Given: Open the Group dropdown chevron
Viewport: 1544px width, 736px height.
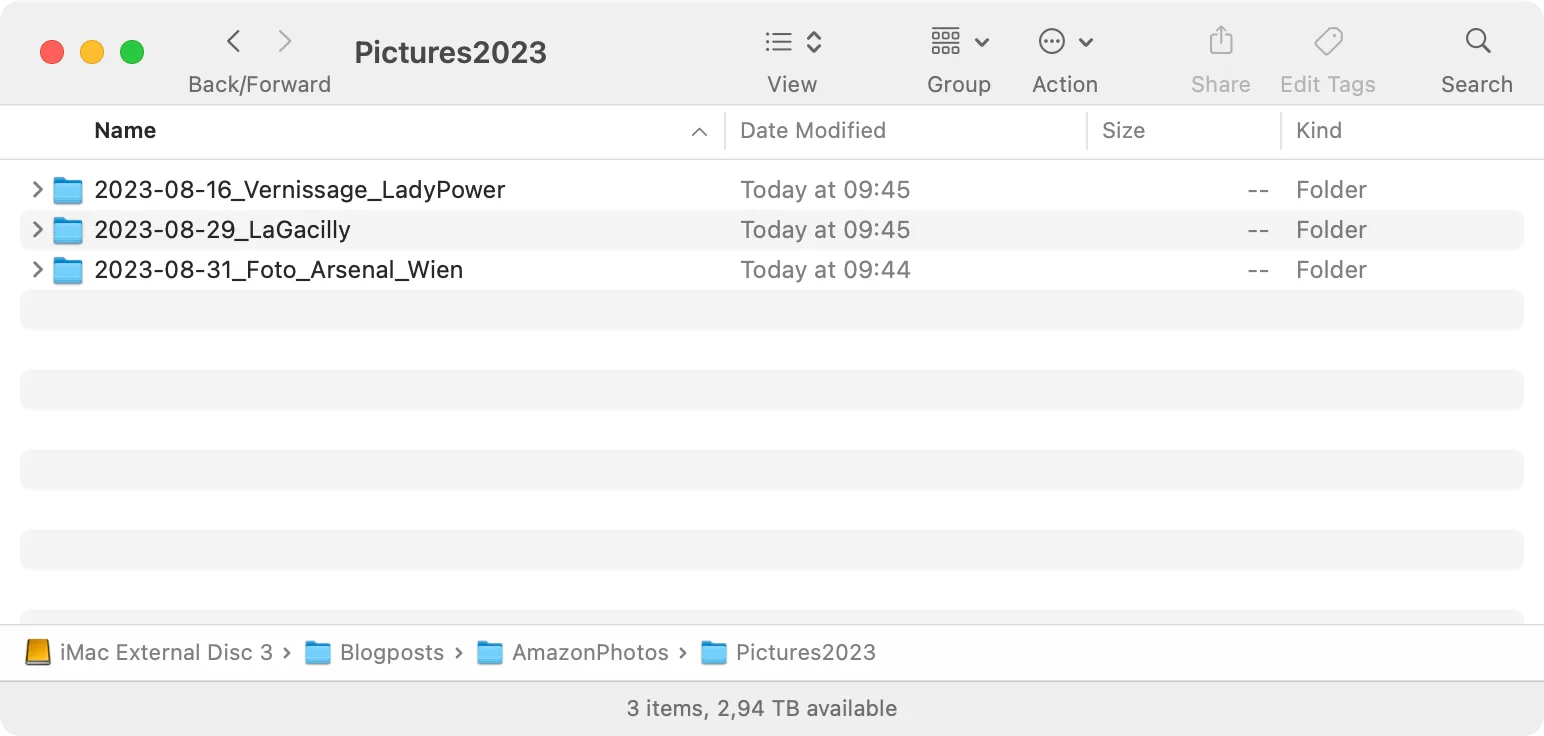Looking at the screenshot, I should (x=982, y=42).
